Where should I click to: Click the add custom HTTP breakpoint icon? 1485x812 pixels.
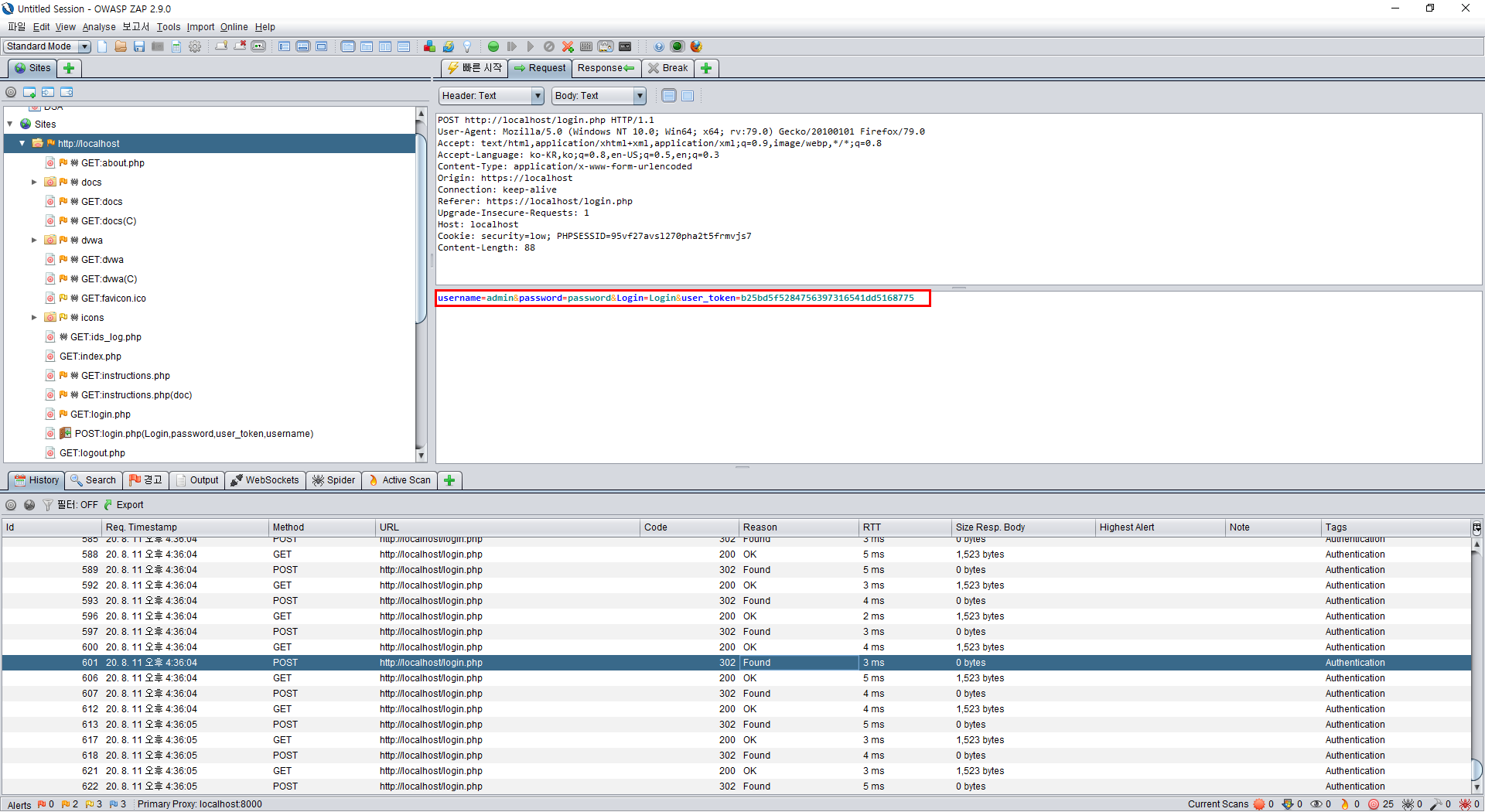tap(568, 46)
